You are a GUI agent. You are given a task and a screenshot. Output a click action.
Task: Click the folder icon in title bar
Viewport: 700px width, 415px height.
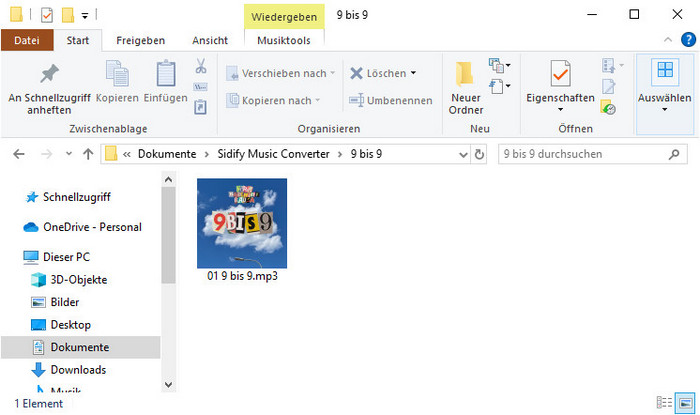point(16,15)
